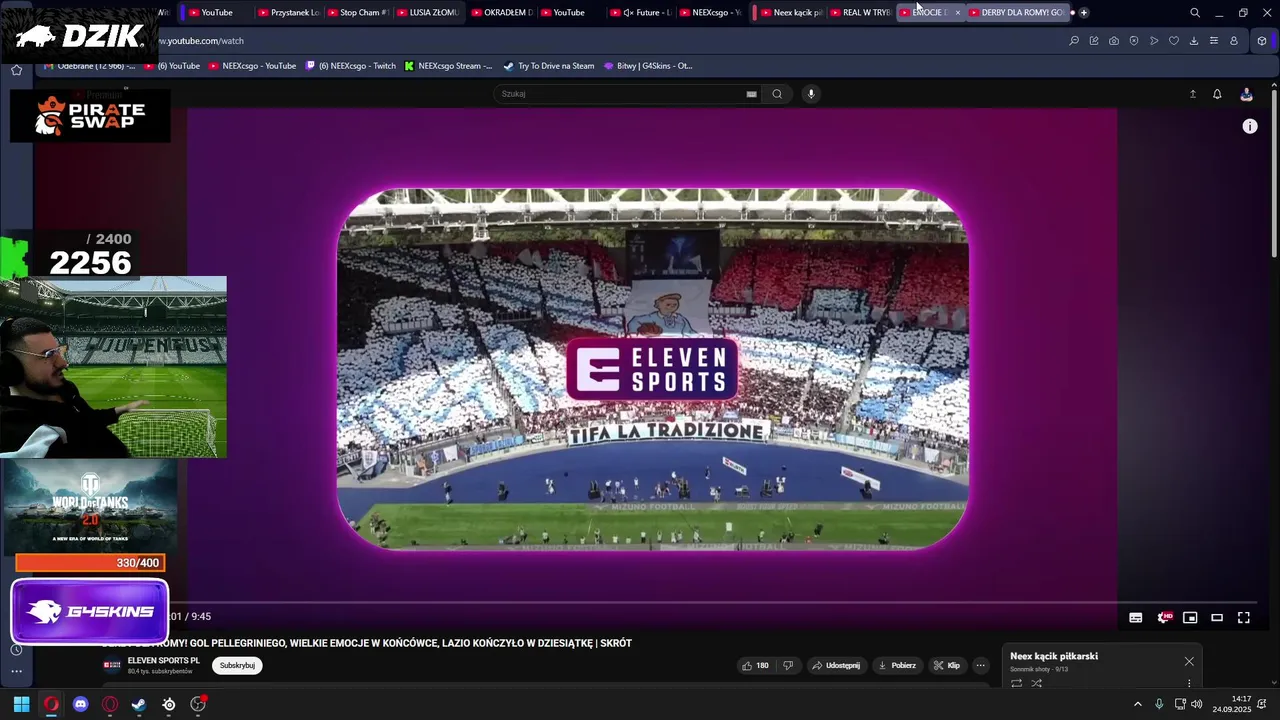The width and height of the screenshot is (1280, 720).
Task: Take snapshot with camera toolbar icon
Action: 1114,41
